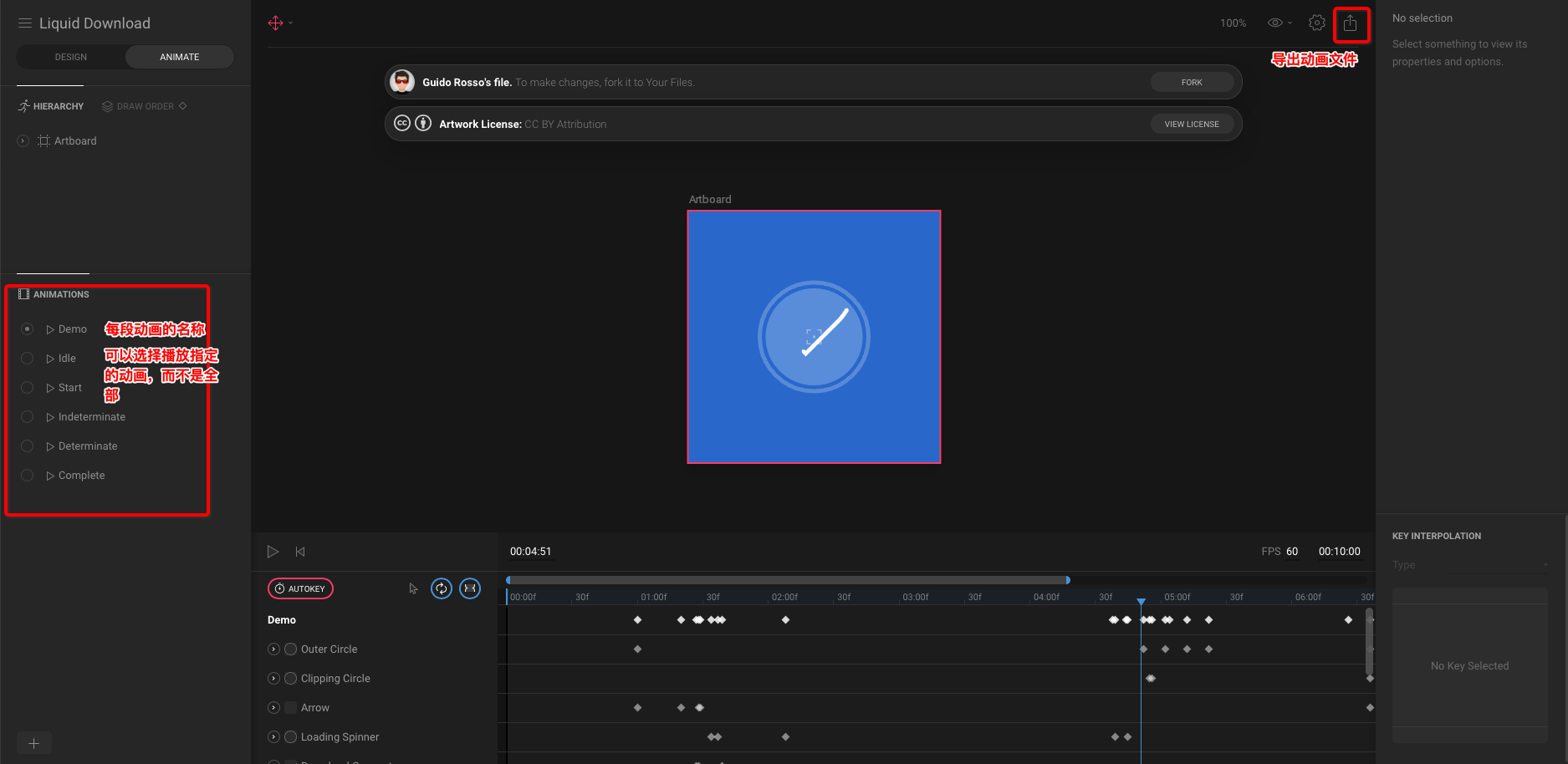Viewport: 1568px width, 764px height.
Task: Open the eye visibility options dropdown
Action: (1279, 23)
